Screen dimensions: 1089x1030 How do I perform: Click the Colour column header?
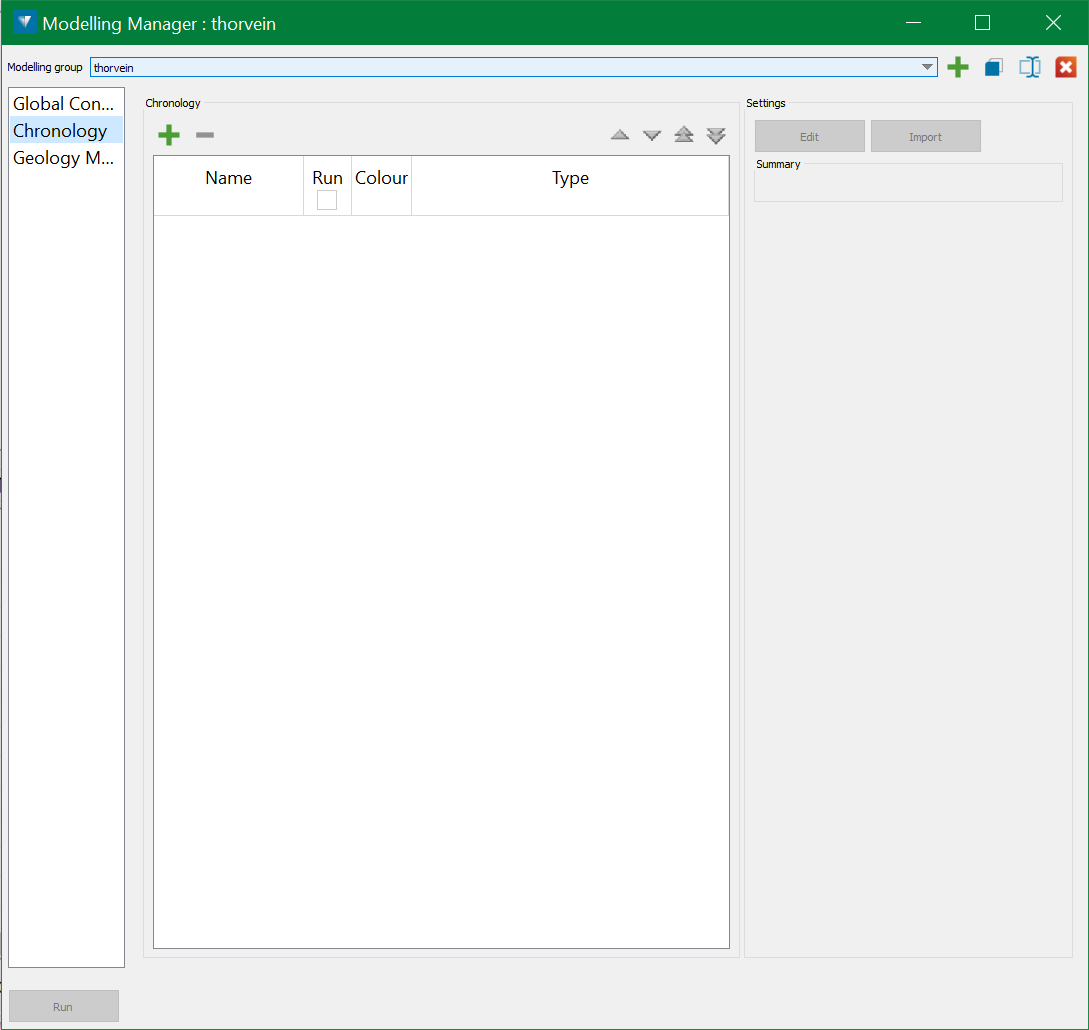(x=381, y=179)
